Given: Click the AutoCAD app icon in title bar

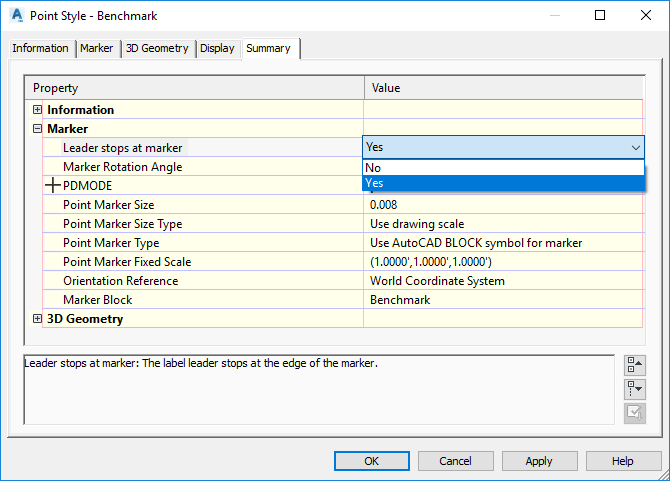Looking at the screenshot, I should 17,16.
